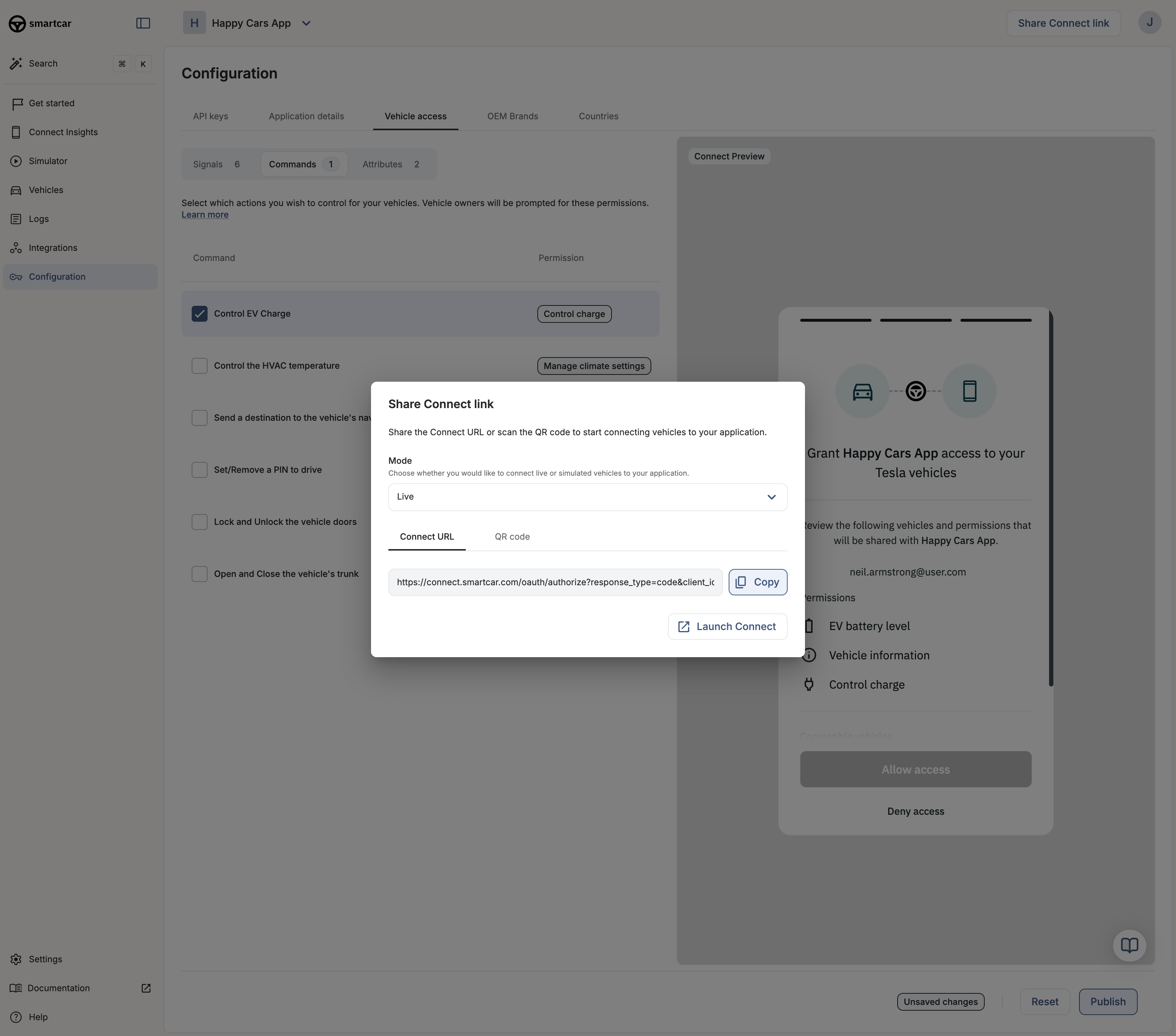Open Logs from sidebar

[x=80, y=219]
